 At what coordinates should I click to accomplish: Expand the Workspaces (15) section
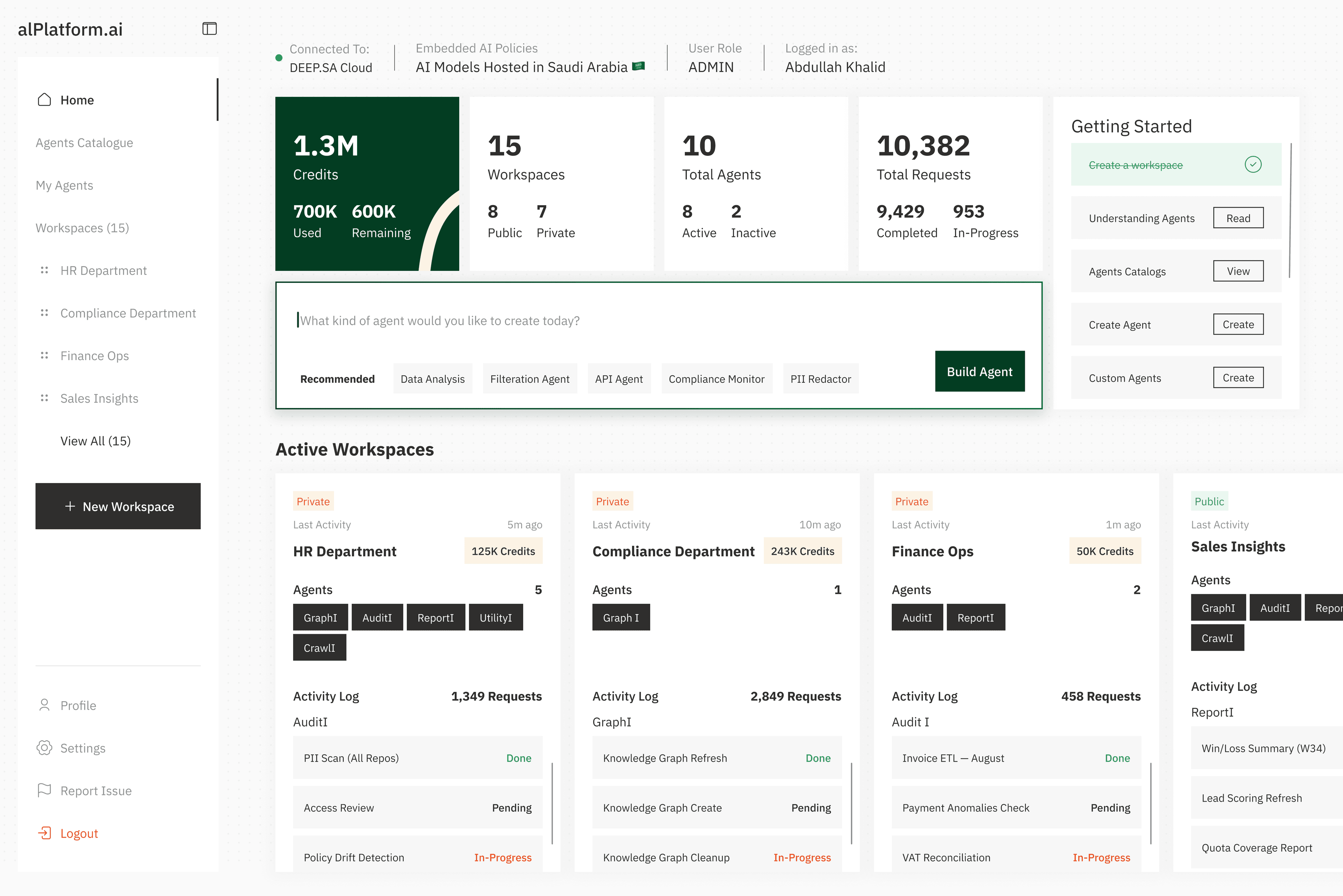pyautogui.click(x=82, y=228)
